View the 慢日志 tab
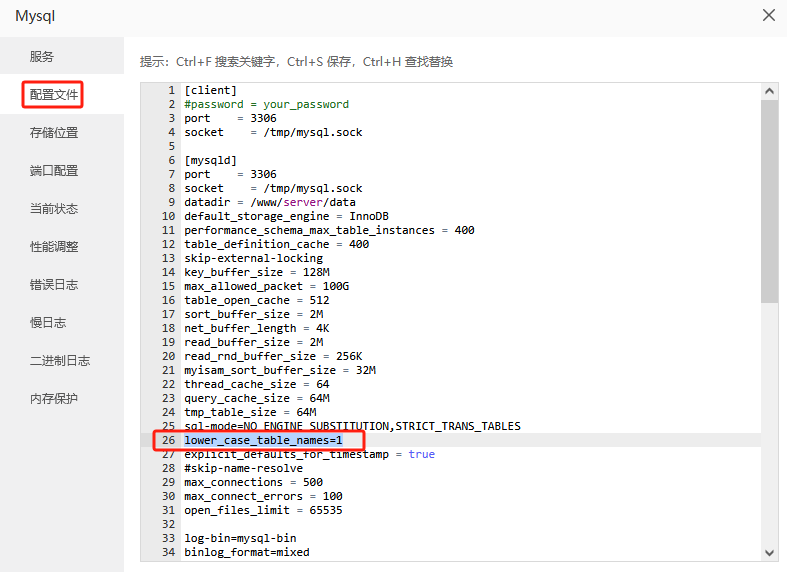 [48, 323]
